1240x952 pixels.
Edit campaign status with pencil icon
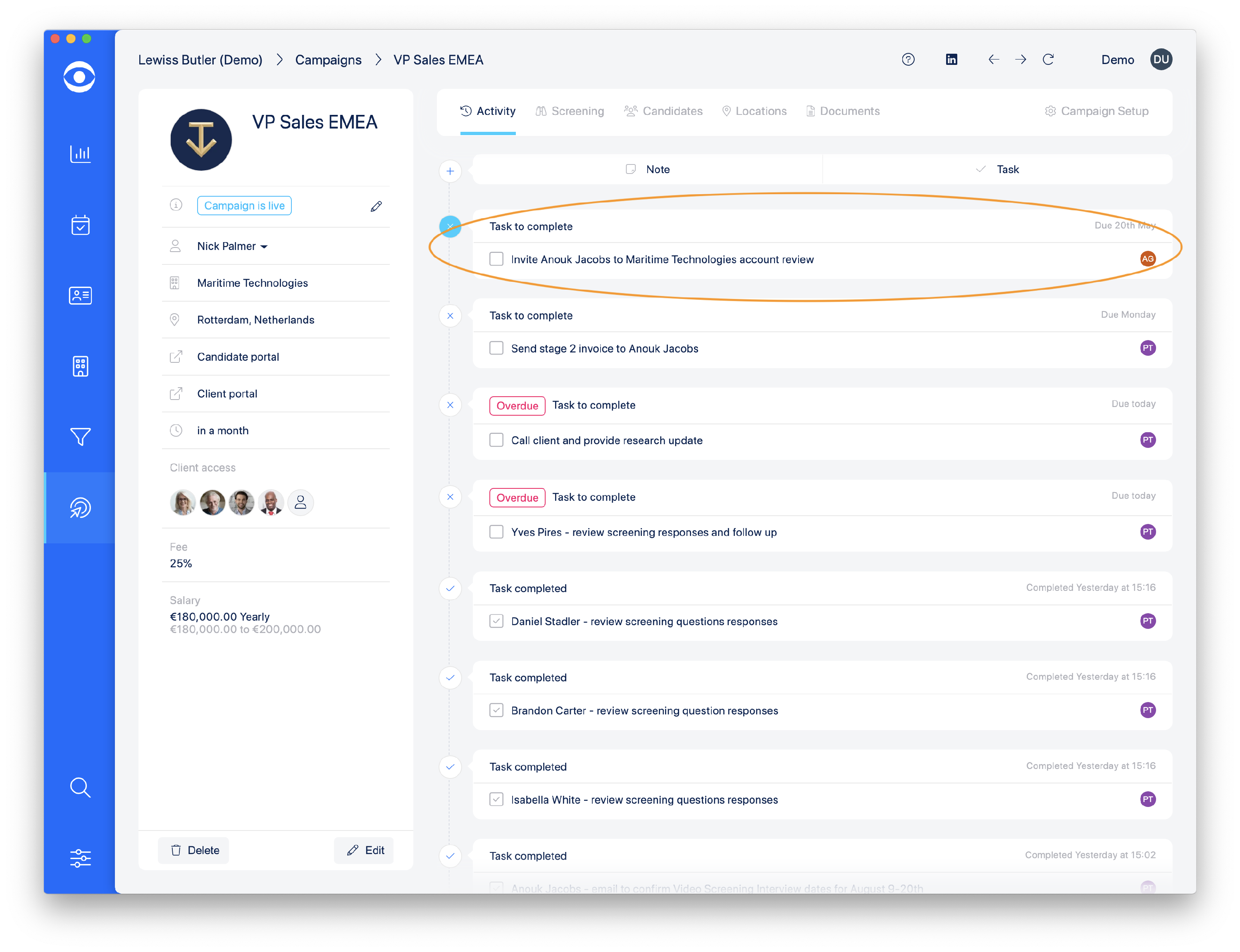(x=376, y=206)
